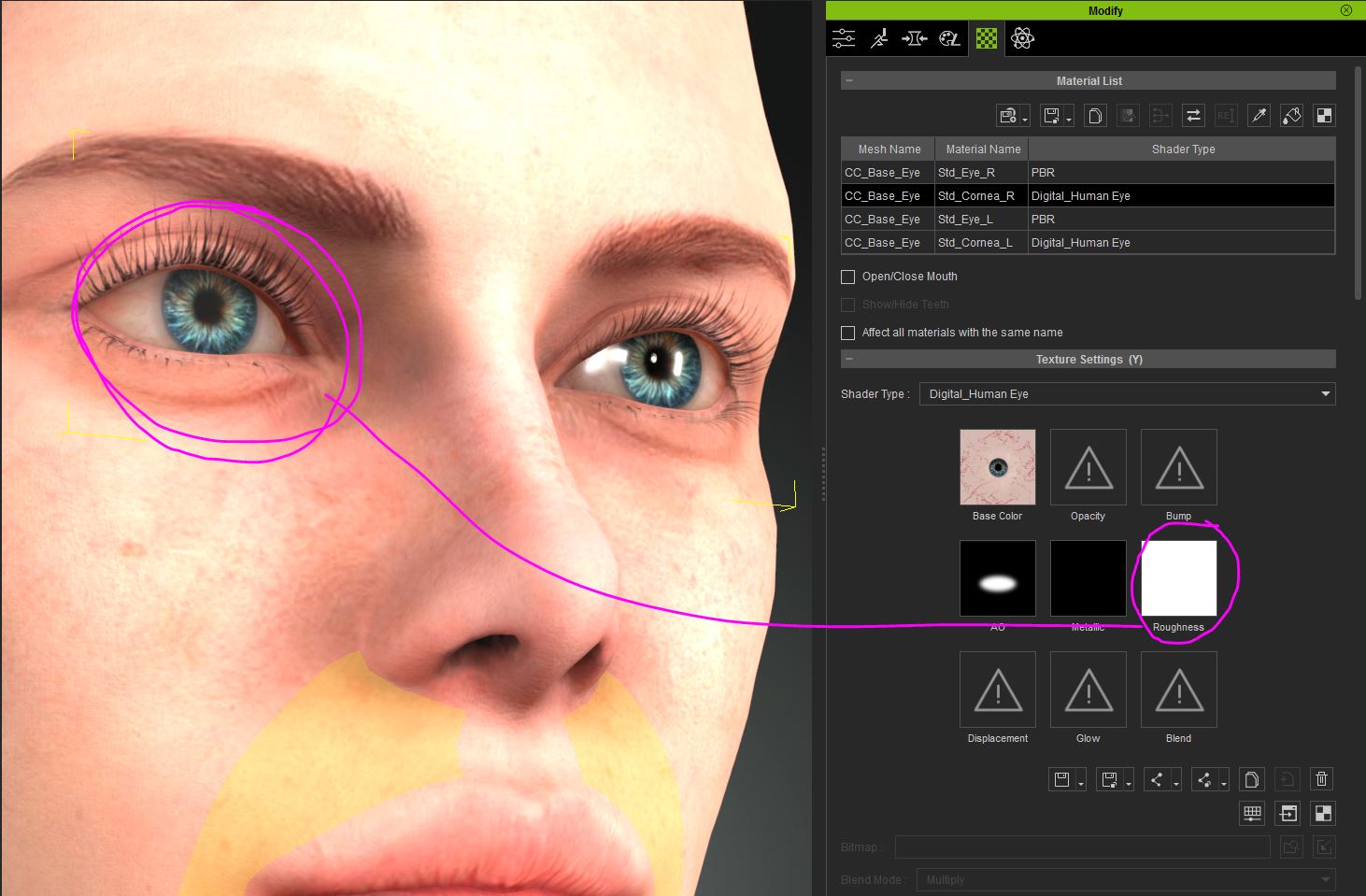Select the Std_Eye_R material row

click(x=1088, y=172)
